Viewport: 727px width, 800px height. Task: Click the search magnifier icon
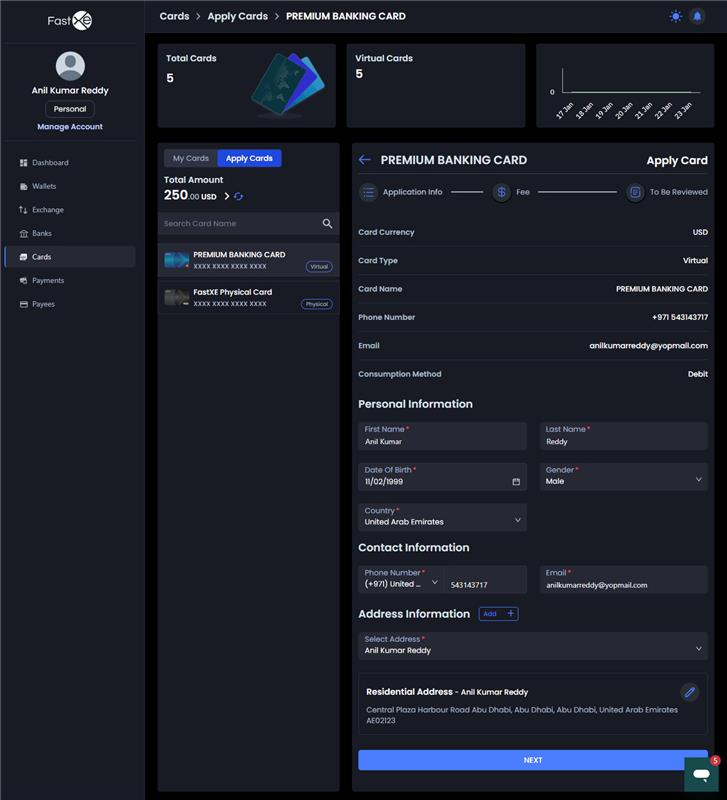pos(327,224)
